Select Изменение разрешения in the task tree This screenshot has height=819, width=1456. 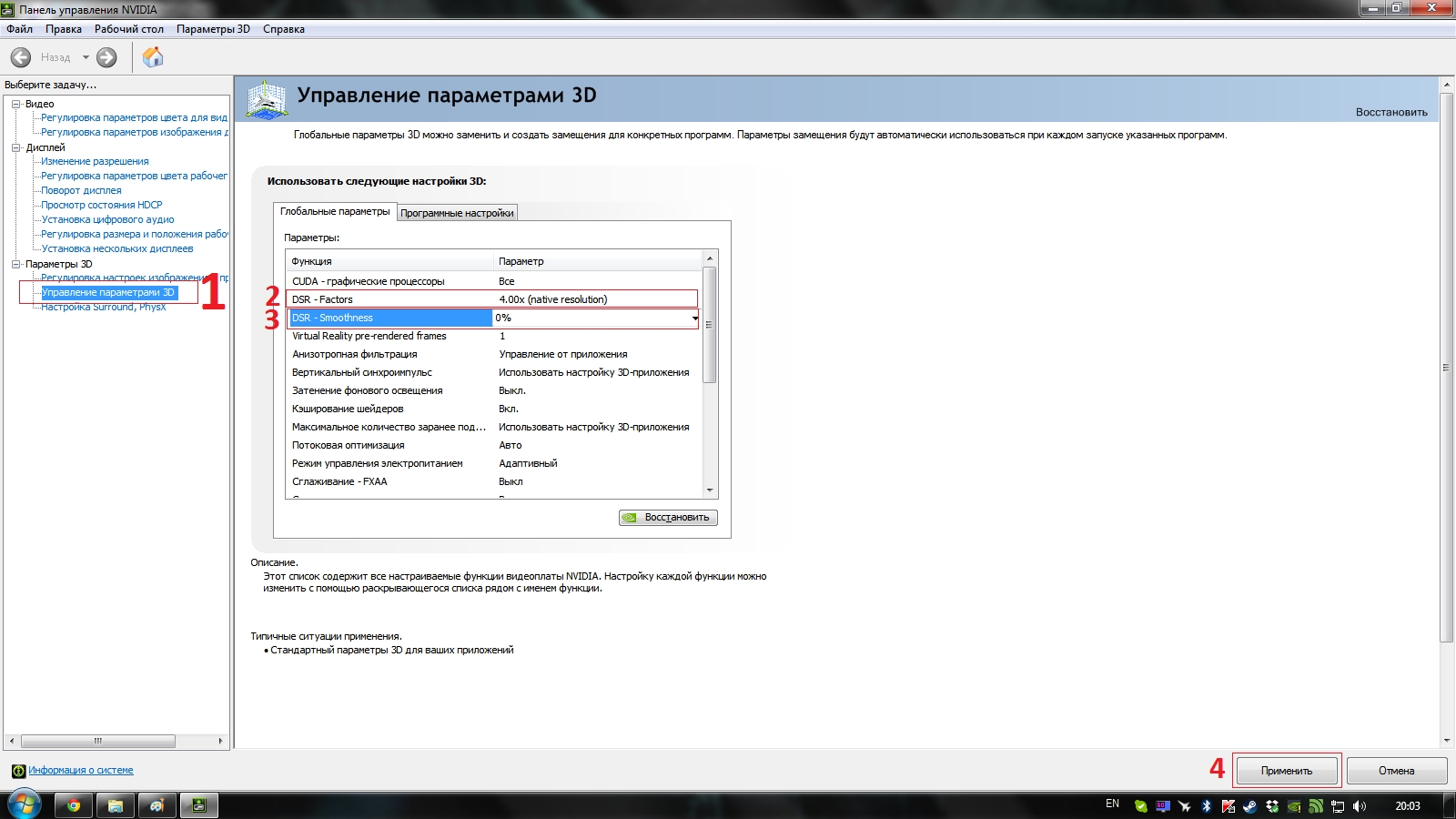[95, 161]
